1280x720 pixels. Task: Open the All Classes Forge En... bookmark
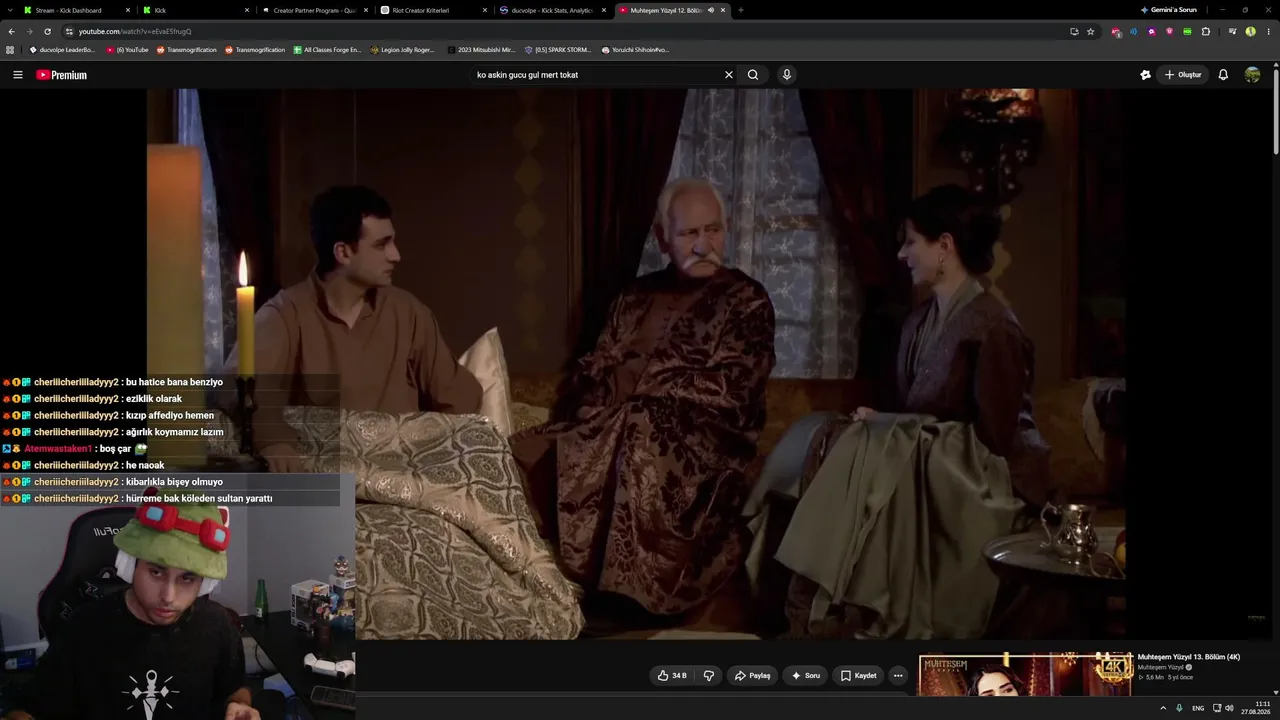(327, 49)
